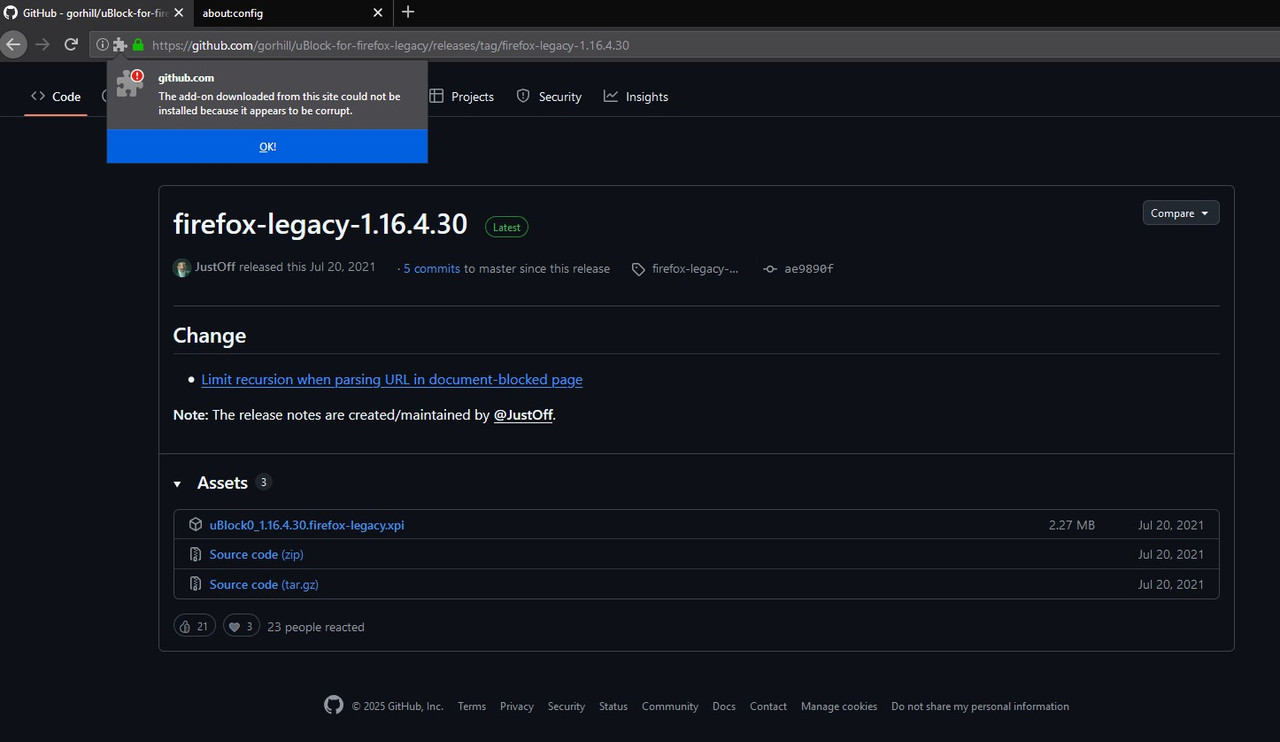Open the Security repository tab

(549, 96)
